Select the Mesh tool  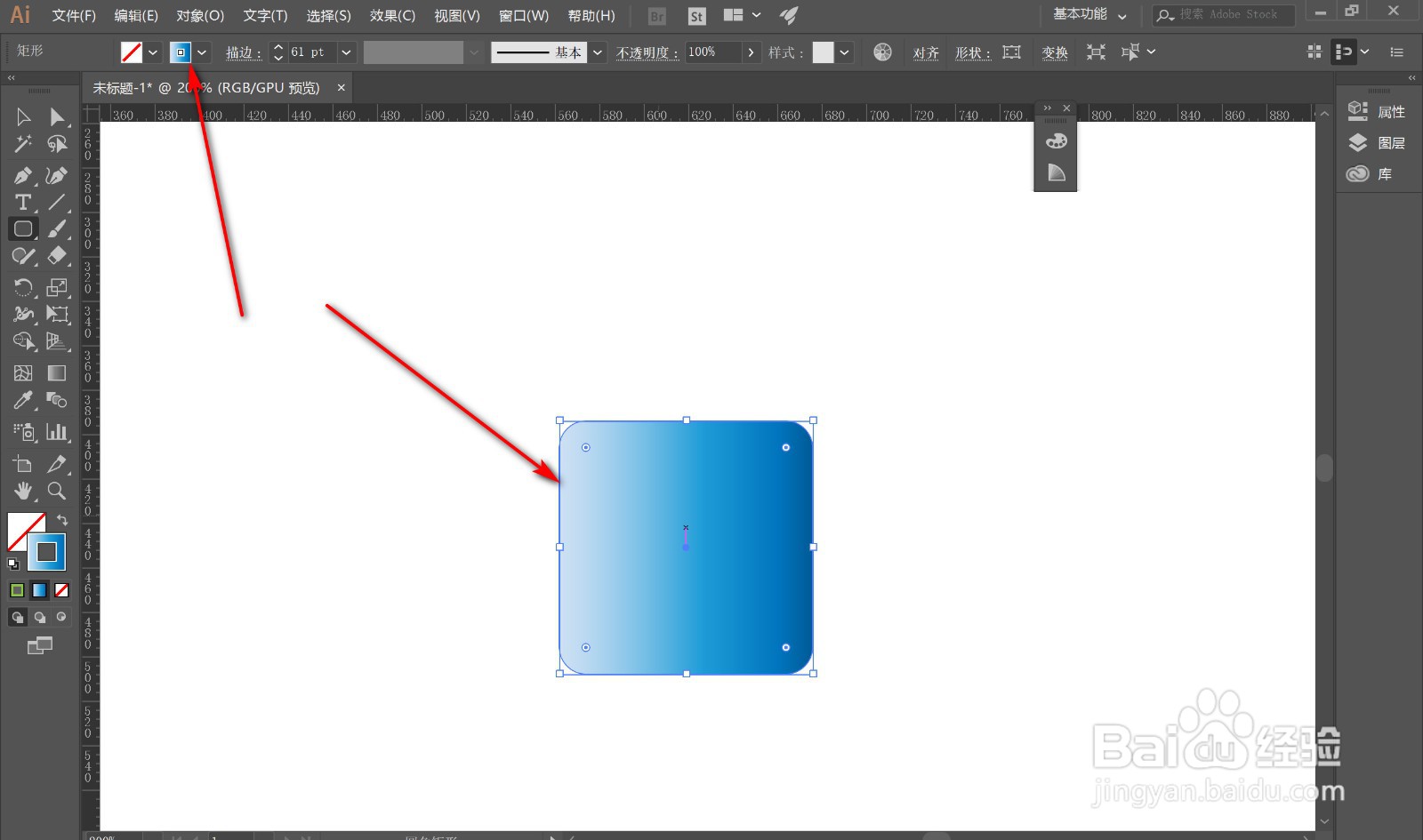tap(23, 372)
